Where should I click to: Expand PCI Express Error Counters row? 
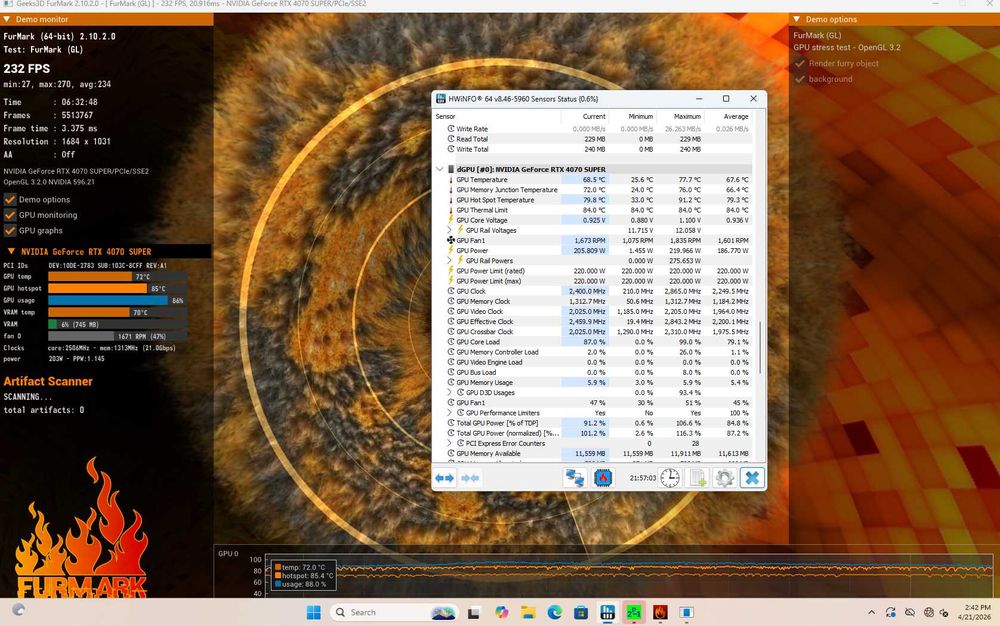pyautogui.click(x=449, y=443)
